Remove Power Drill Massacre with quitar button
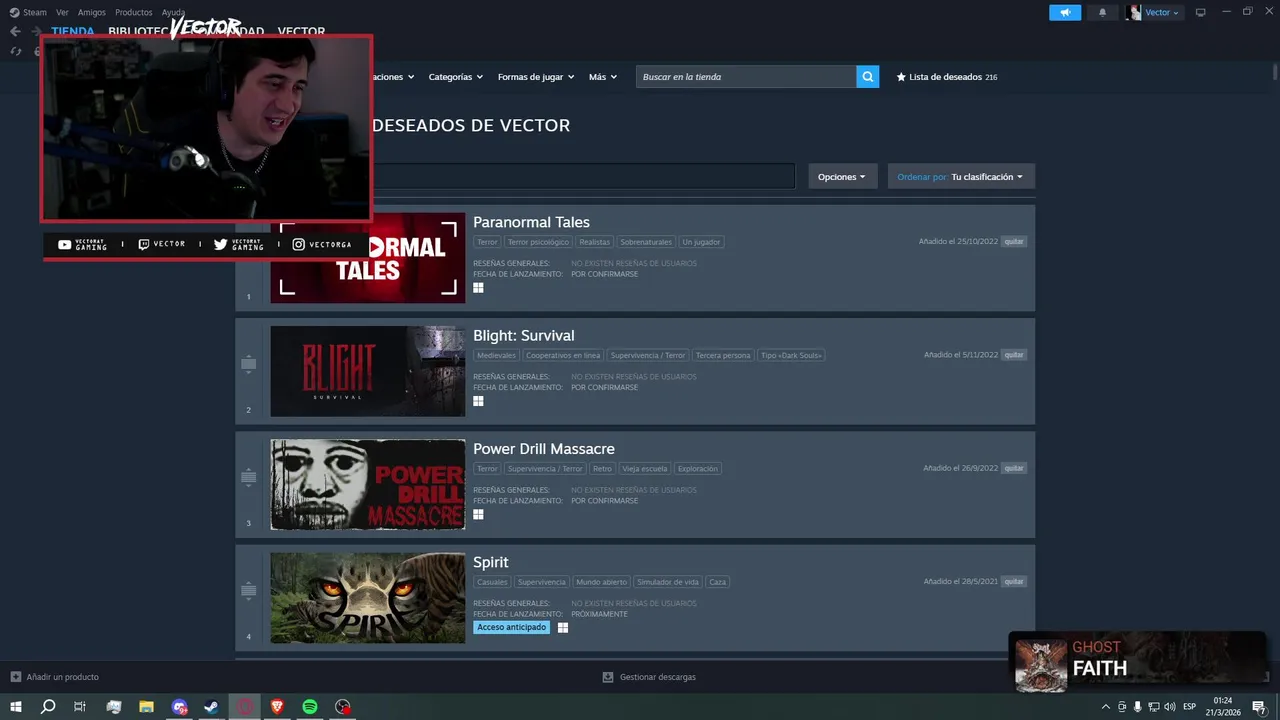Viewport: 1280px width, 720px height. click(x=1014, y=468)
